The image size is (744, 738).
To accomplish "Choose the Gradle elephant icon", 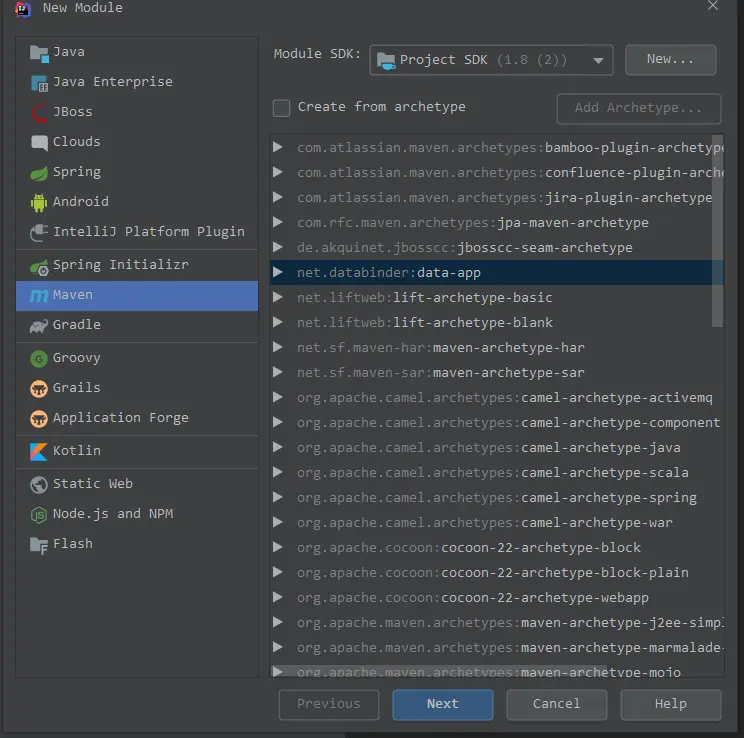I will coord(39,326).
